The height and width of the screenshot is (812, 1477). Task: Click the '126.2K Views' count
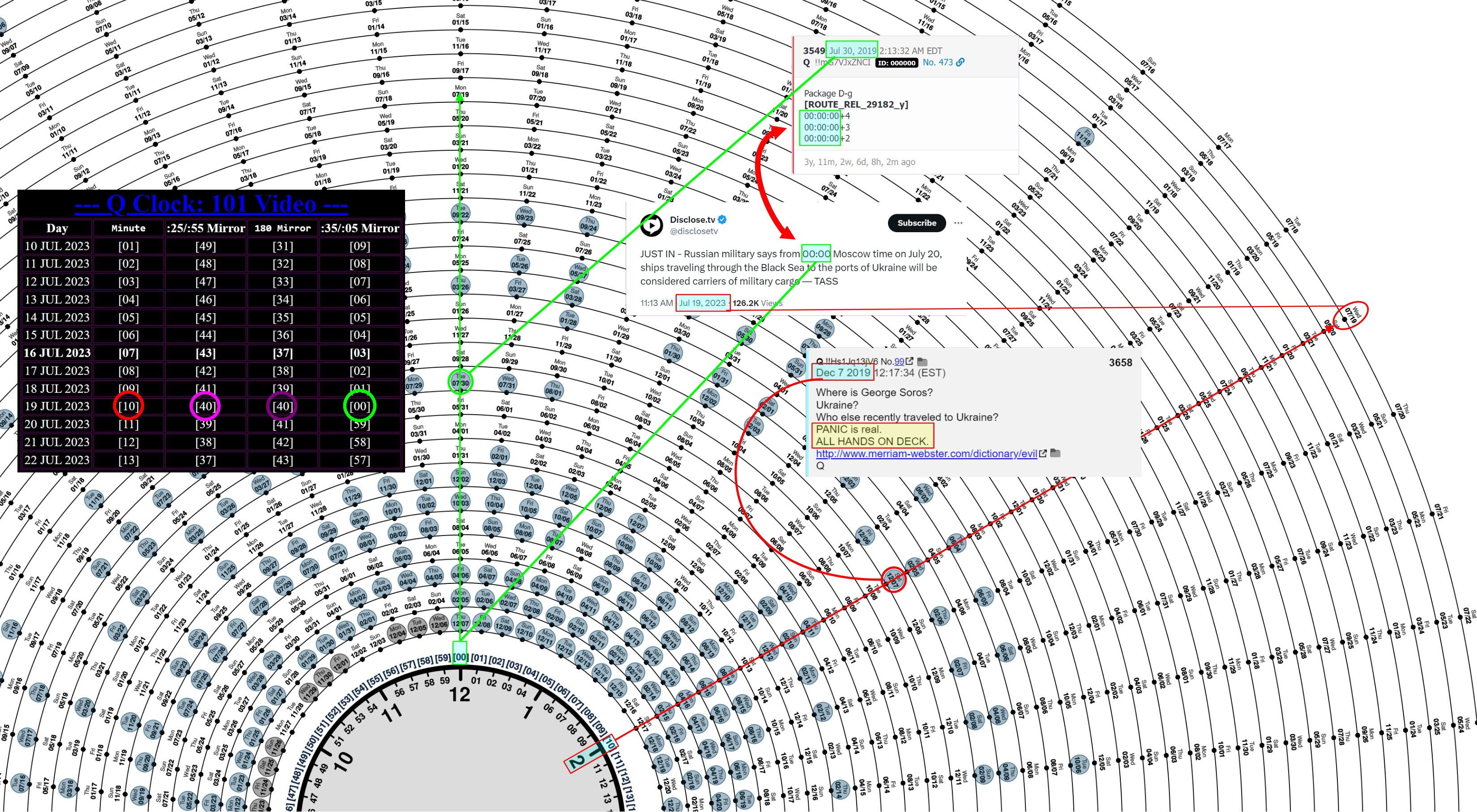pyautogui.click(x=757, y=302)
